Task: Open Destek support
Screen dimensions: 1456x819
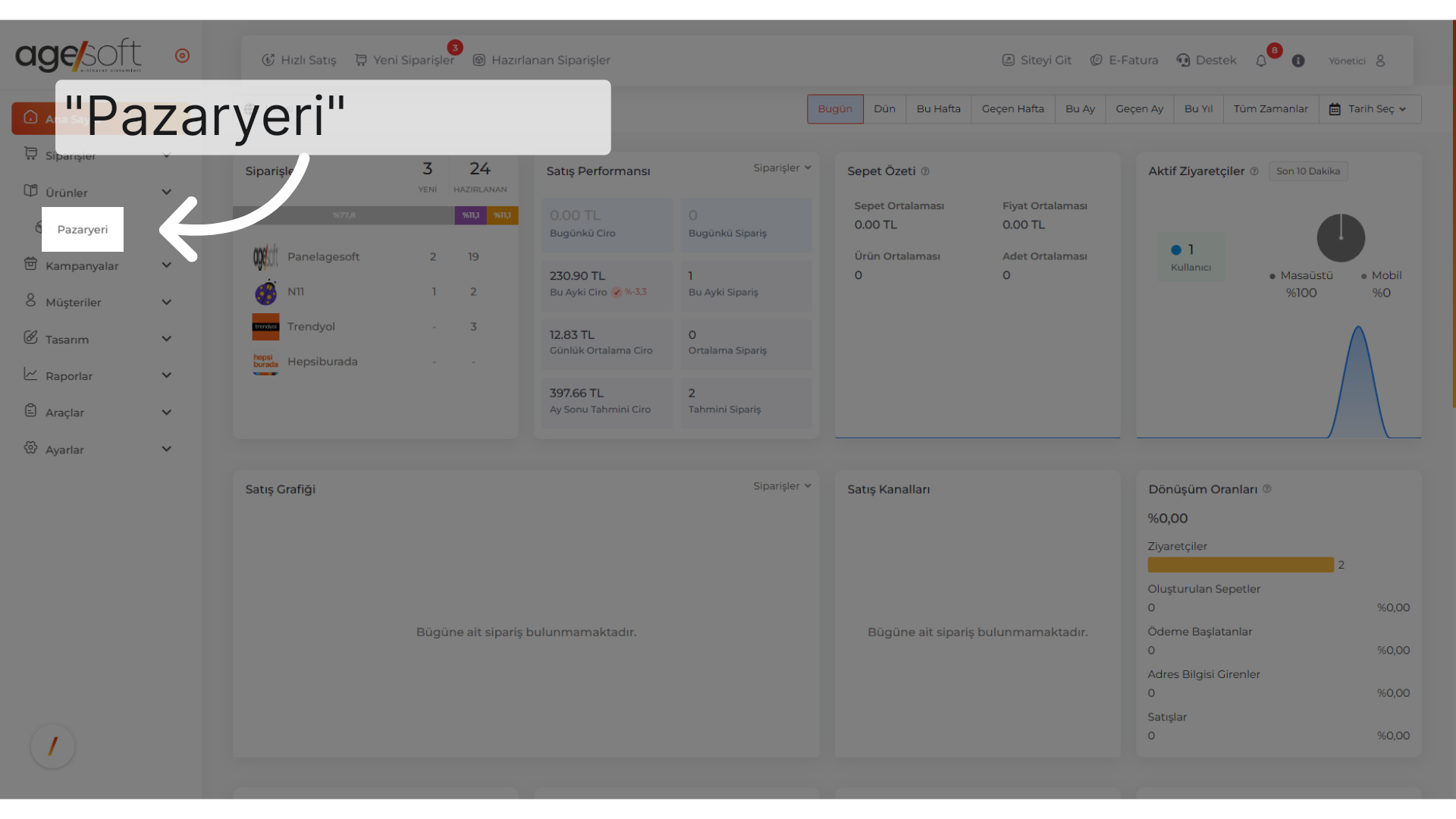Action: coord(1207,60)
